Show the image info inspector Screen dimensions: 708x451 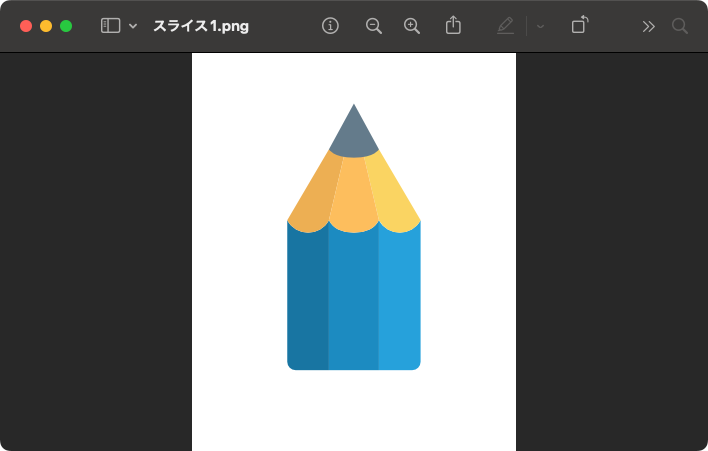click(x=331, y=26)
